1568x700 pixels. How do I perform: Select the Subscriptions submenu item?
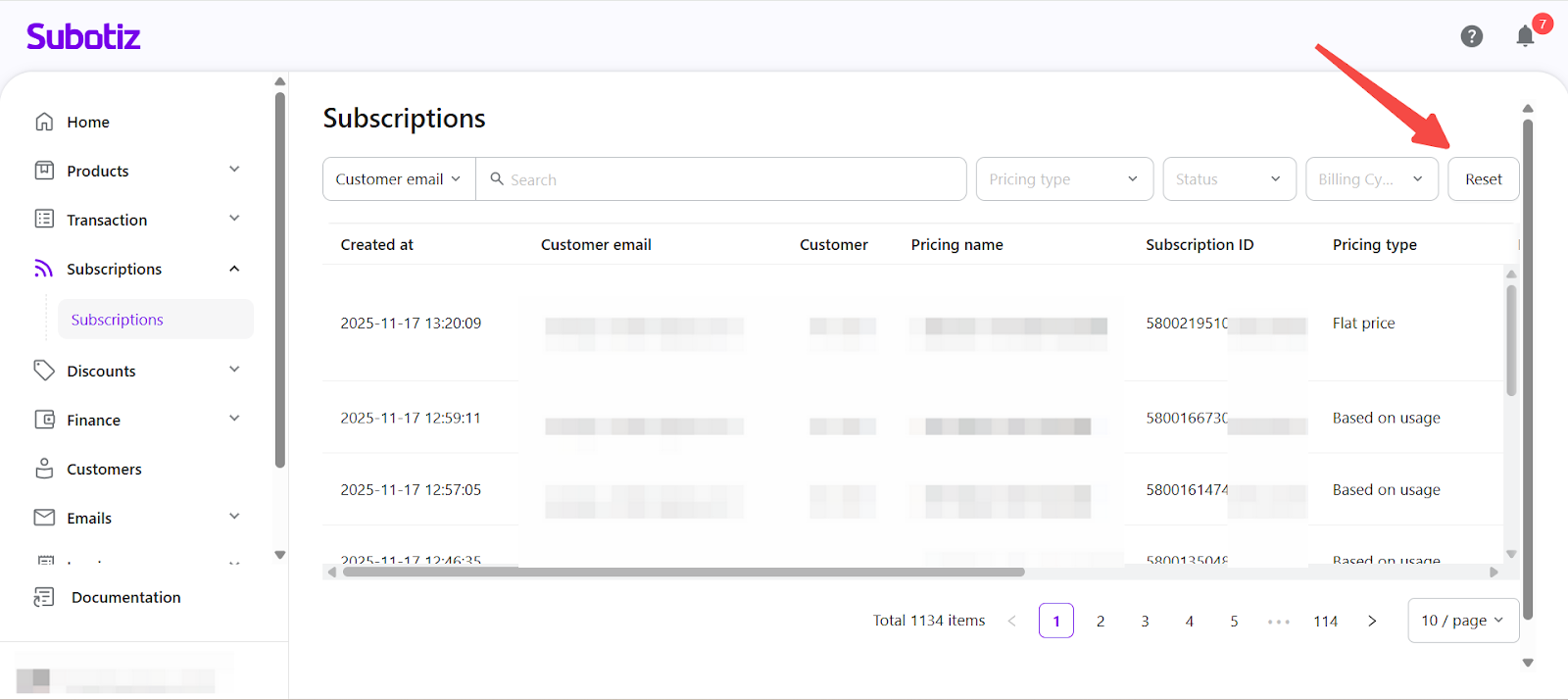(118, 320)
